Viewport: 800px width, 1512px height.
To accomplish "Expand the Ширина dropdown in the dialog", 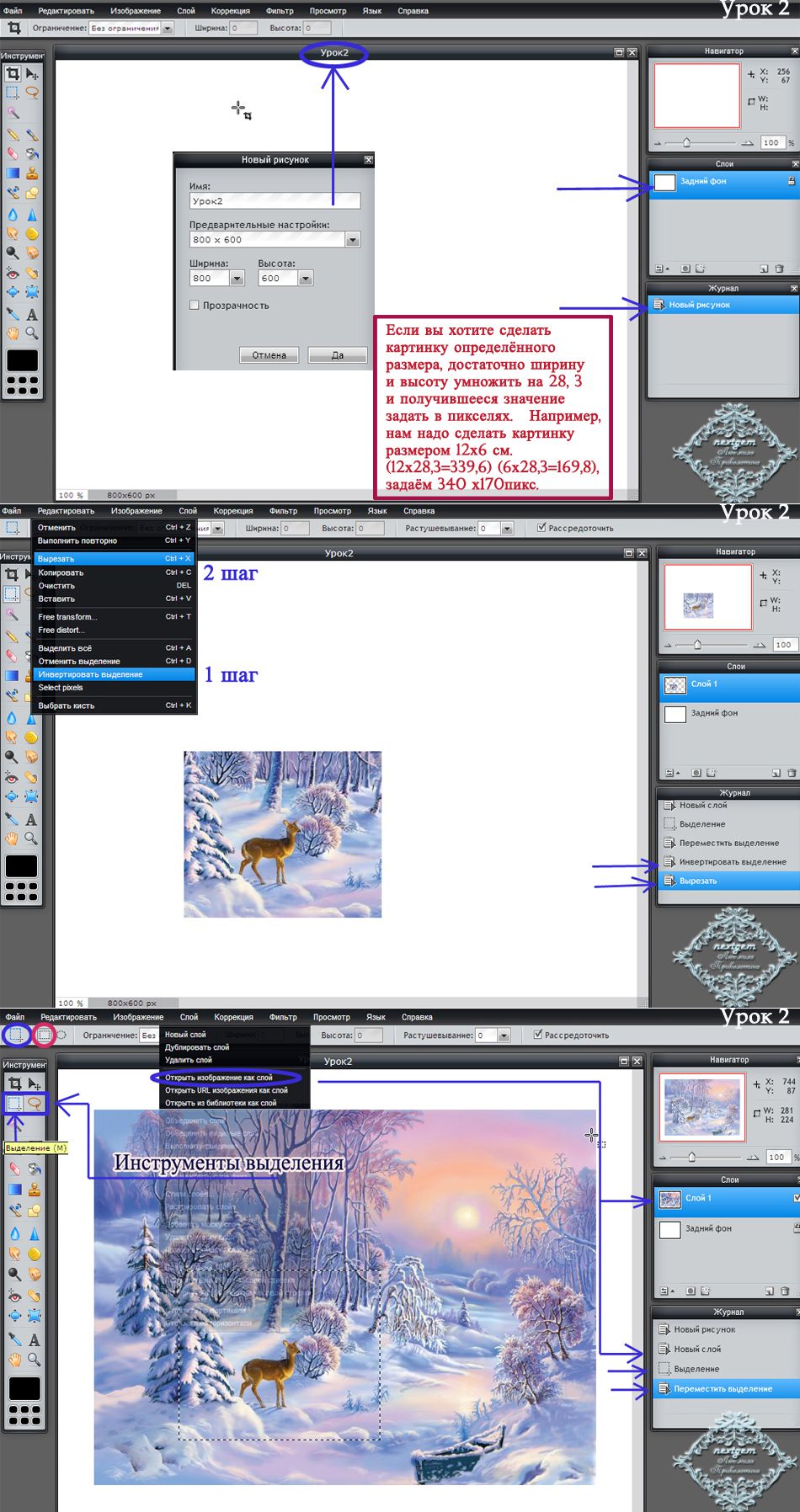I will (x=237, y=279).
